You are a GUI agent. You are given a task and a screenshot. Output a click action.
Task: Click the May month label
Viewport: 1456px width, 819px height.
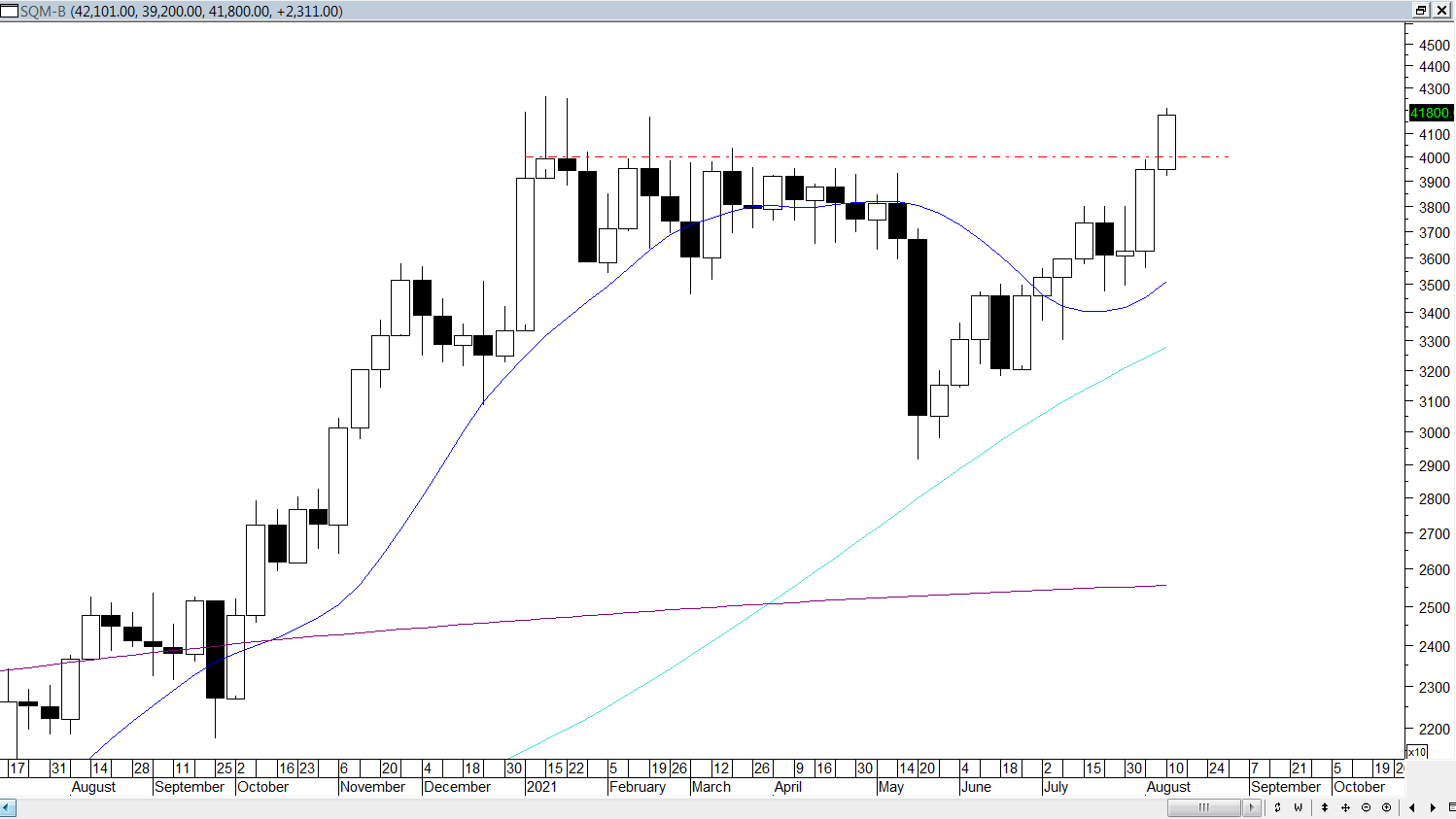pyautogui.click(x=890, y=787)
